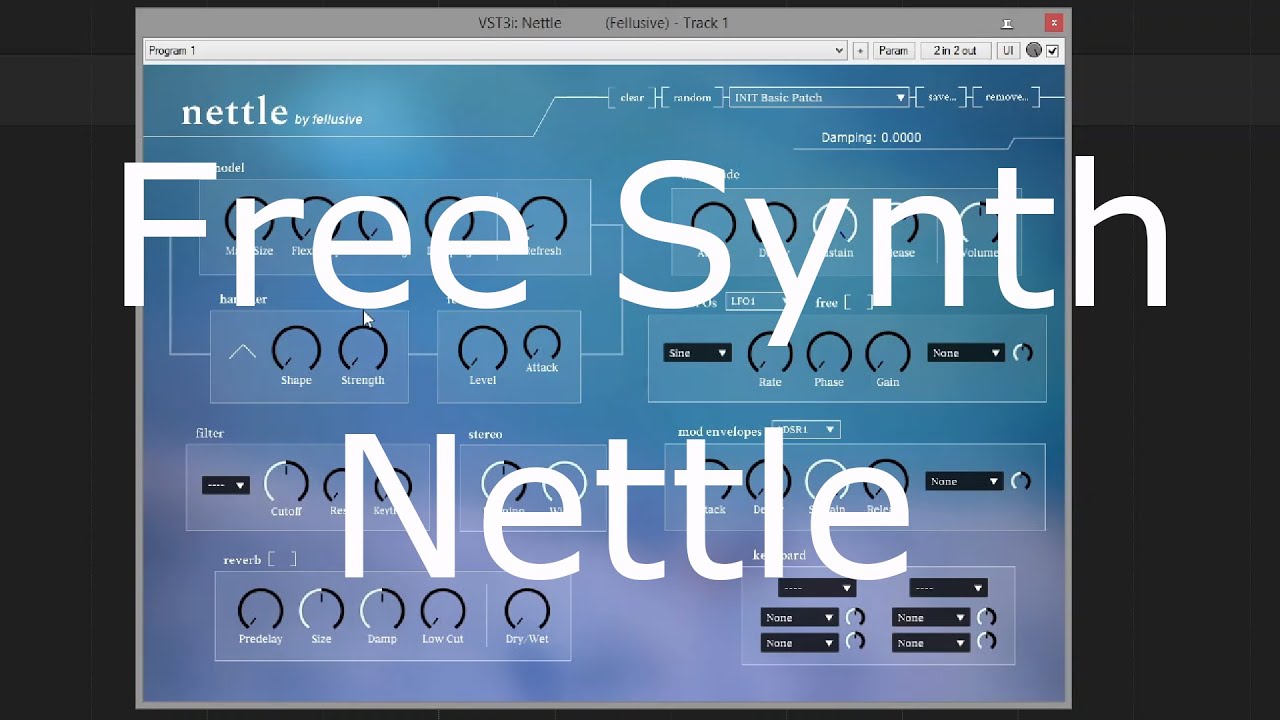The height and width of the screenshot is (720, 1280).
Task: Close the Nettle plugin window
Action: (x=1053, y=22)
